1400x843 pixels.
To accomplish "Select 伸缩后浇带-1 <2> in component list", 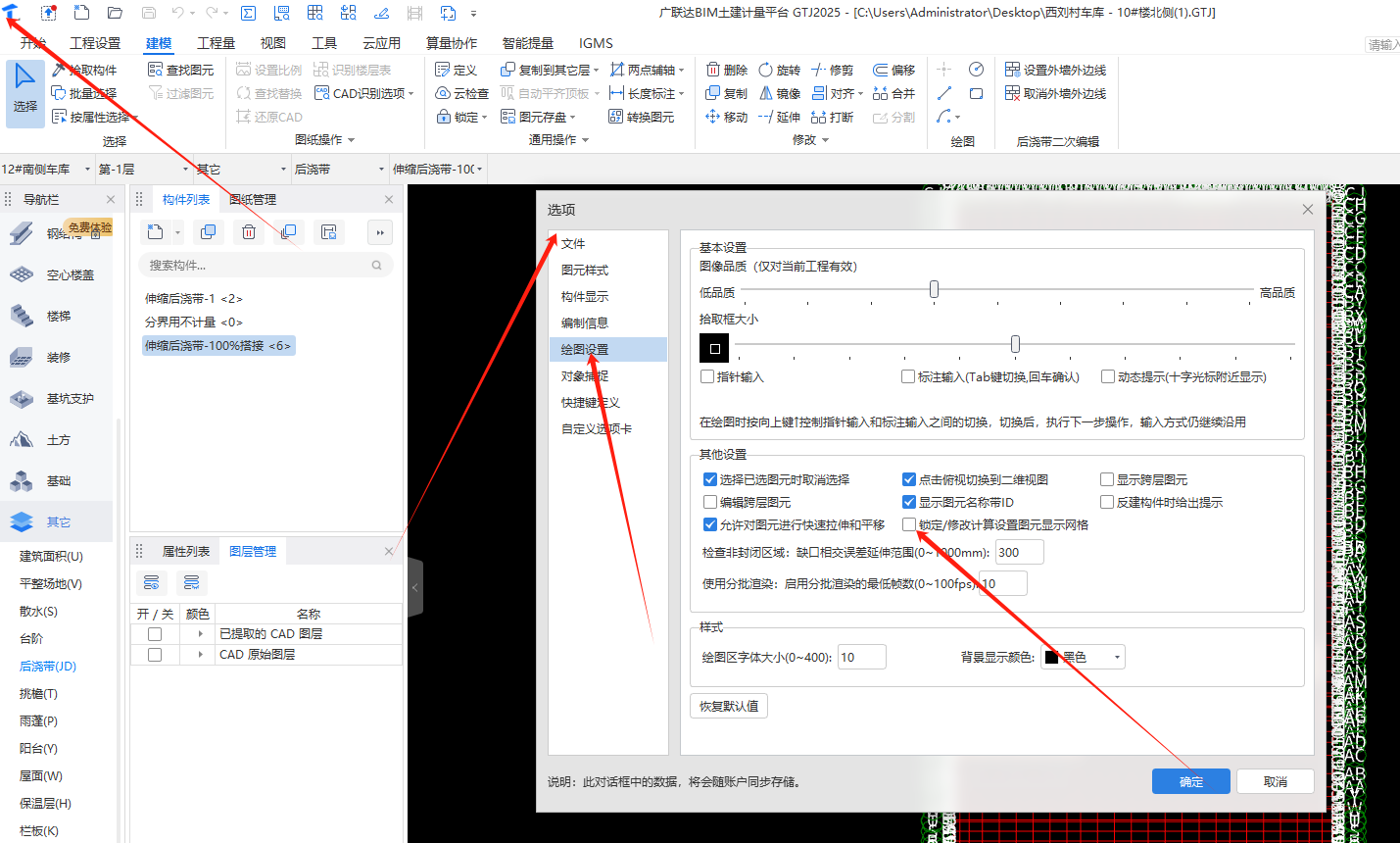I will click(x=194, y=298).
